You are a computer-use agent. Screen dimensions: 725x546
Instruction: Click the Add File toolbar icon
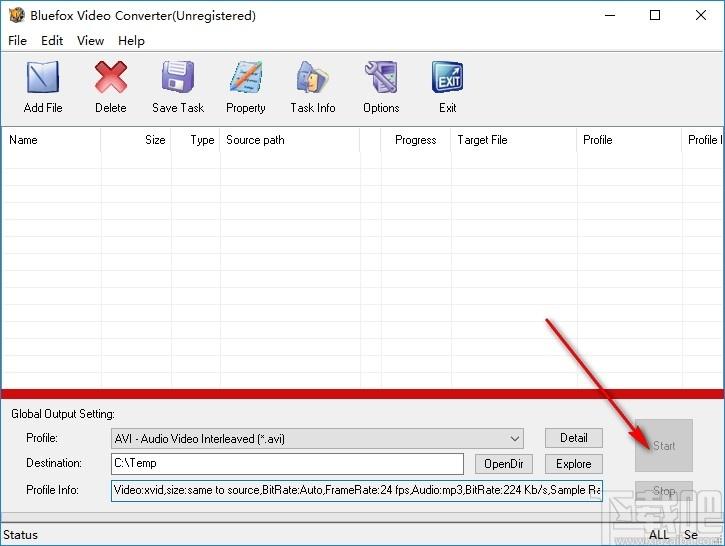coord(43,77)
